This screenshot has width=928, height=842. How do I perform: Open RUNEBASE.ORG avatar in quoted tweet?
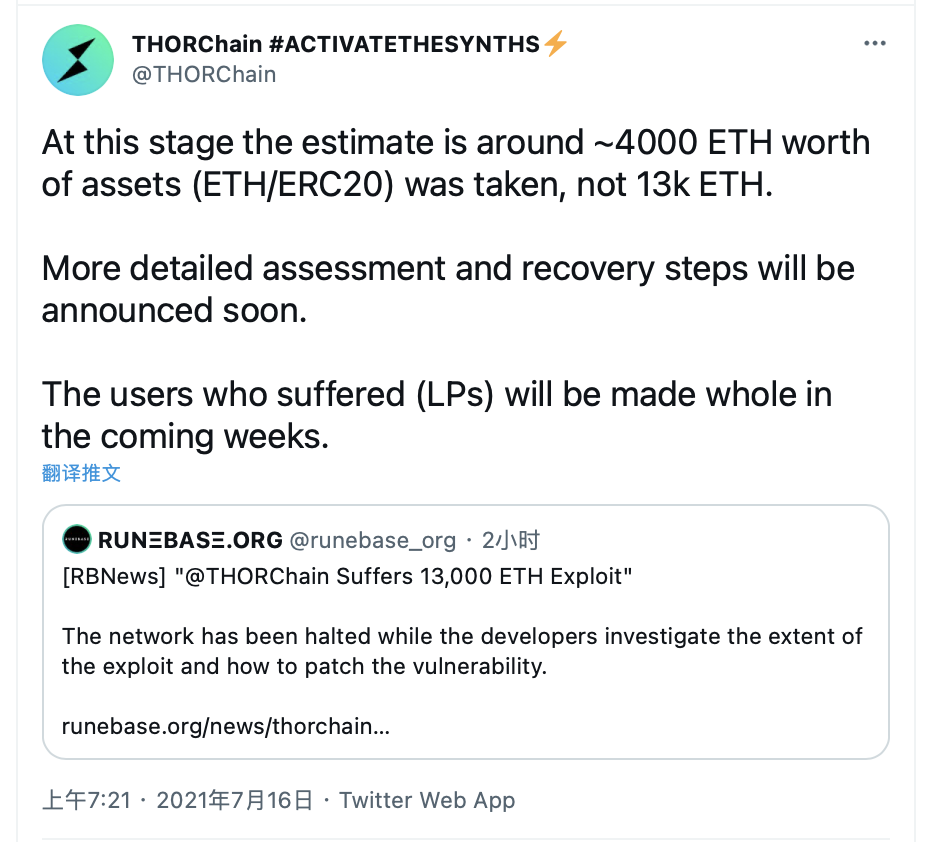[76, 539]
